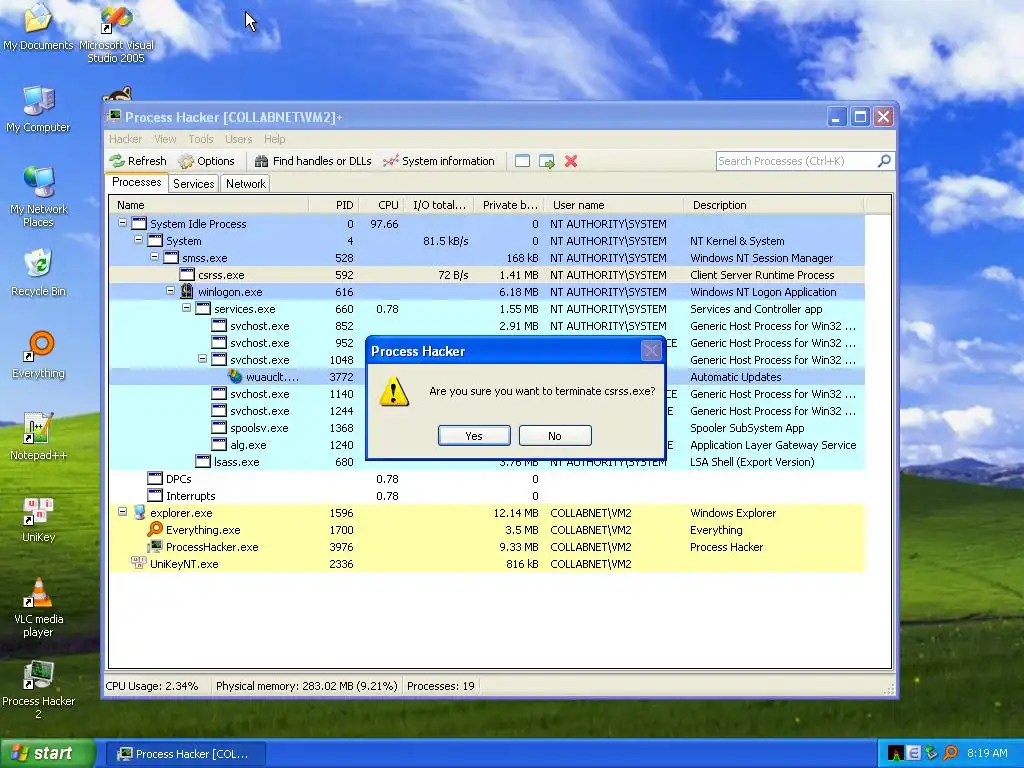This screenshot has height=768, width=1024.
Task: Switch to the Services tab
Action: [193, 184]
